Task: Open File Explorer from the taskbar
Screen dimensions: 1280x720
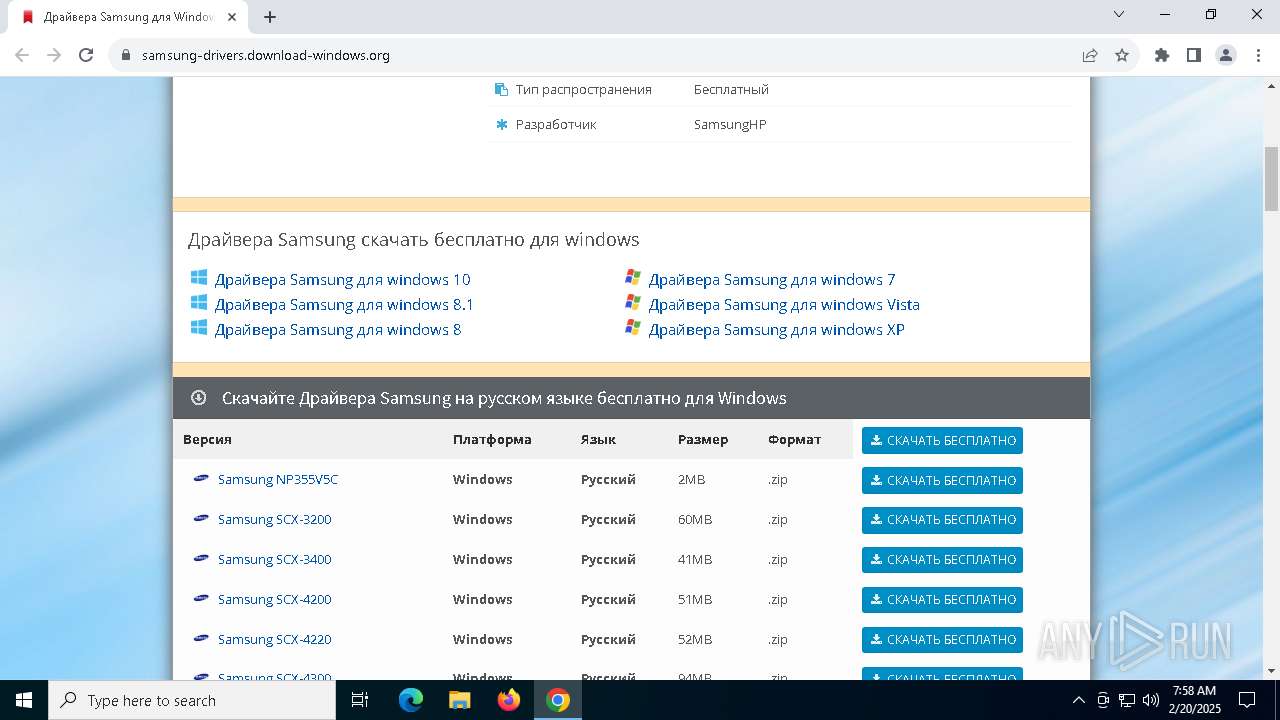Action: tap(460, 700)
